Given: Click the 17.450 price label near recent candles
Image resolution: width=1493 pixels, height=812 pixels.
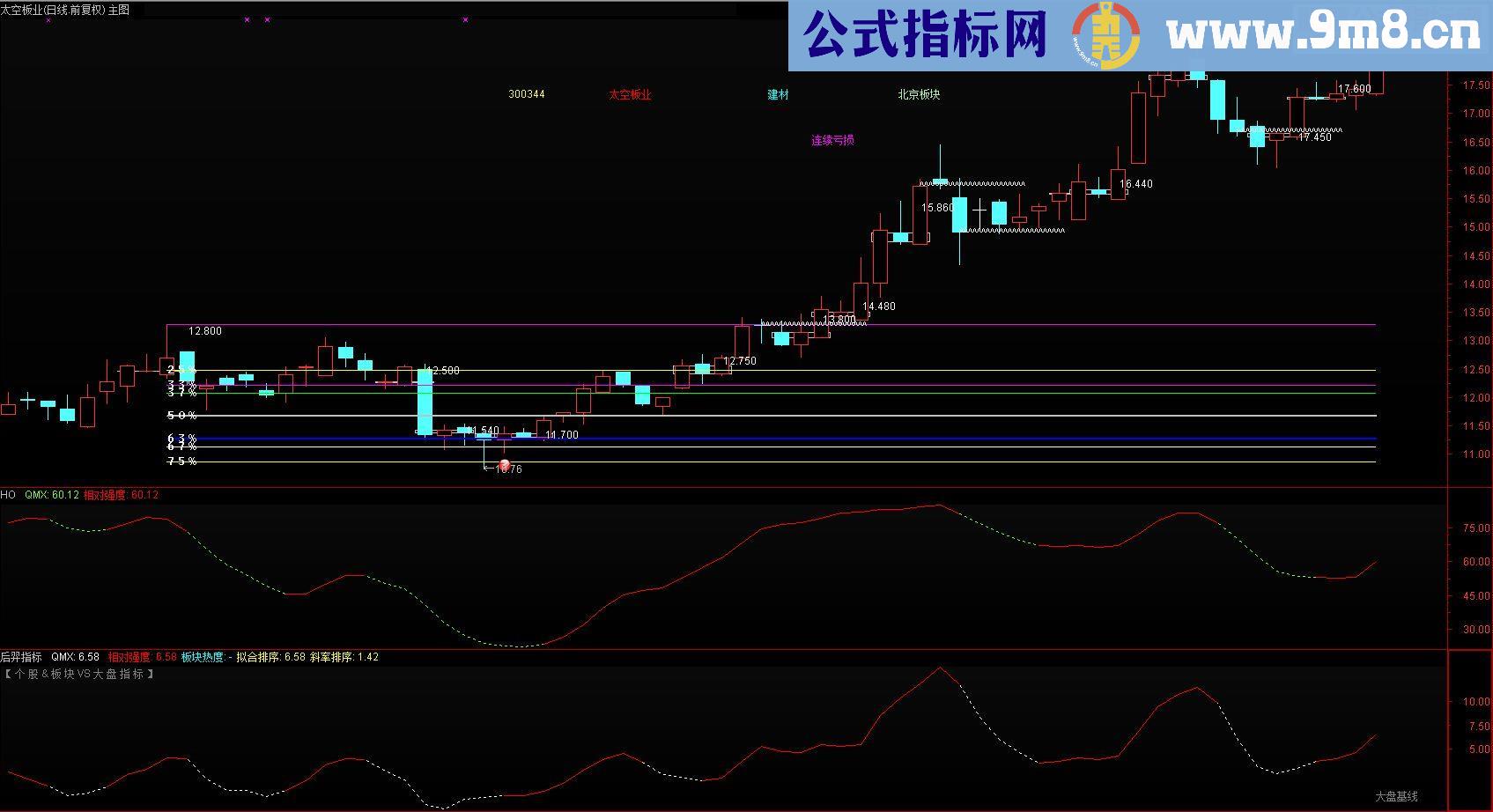Looking at the screenshot, I should click(1314, 135).
